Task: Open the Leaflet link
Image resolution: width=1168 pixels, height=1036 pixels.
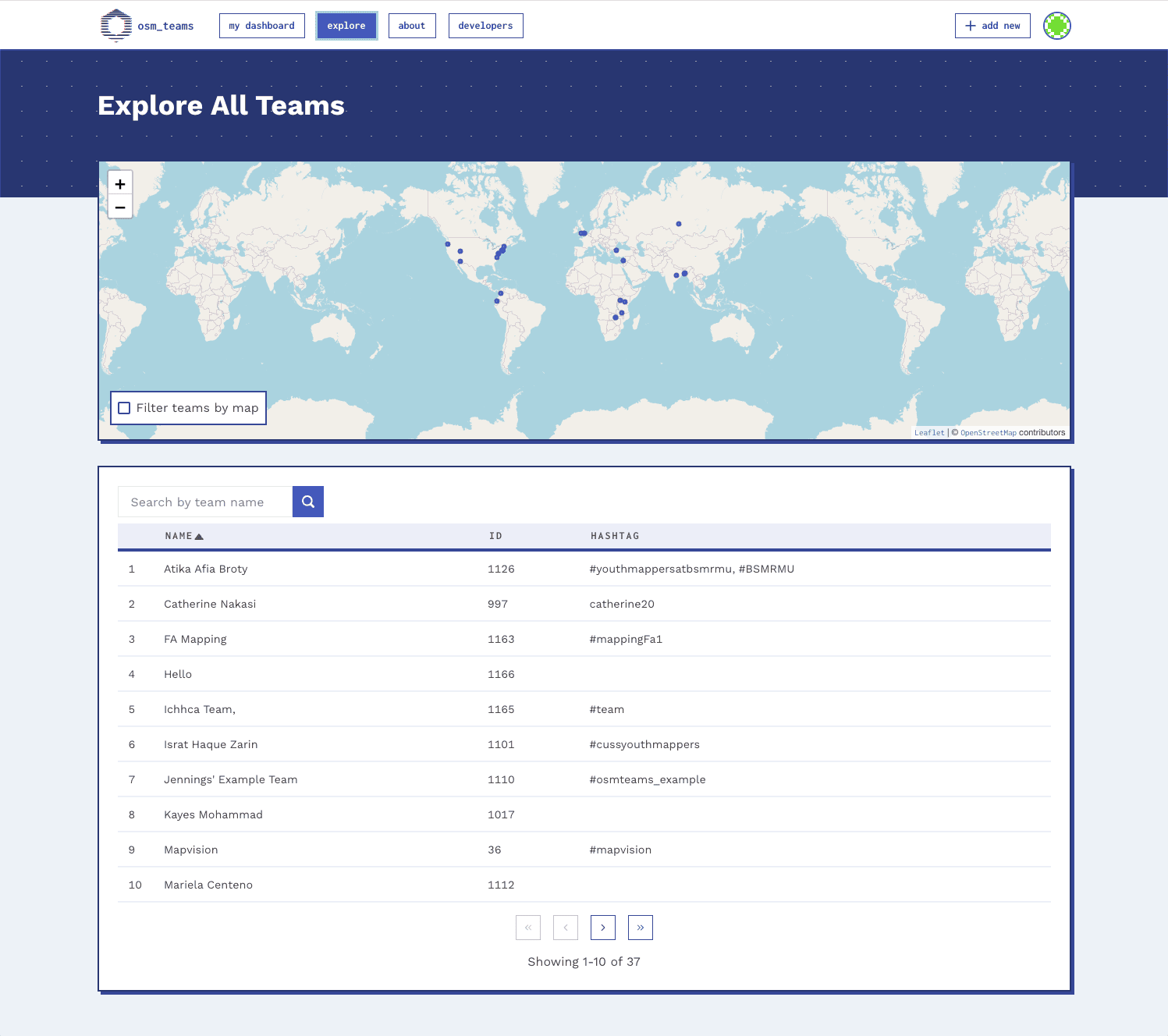Action: [928, 432]
